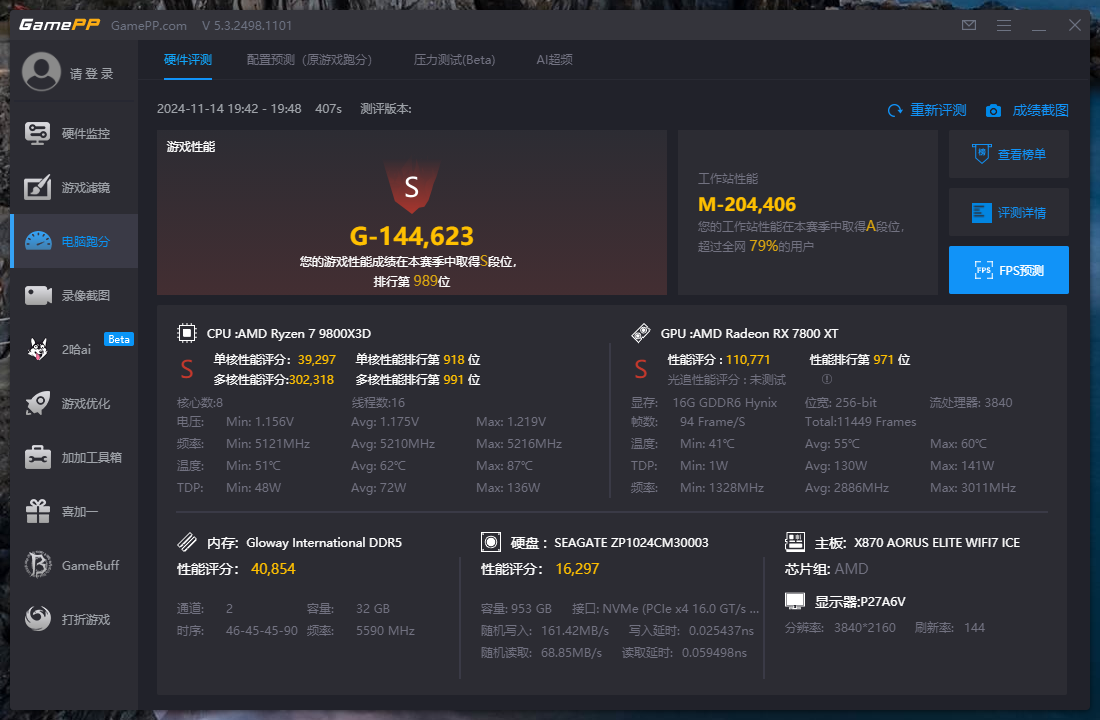Click 显示器:P27A6V label

[x=860, y=601]
